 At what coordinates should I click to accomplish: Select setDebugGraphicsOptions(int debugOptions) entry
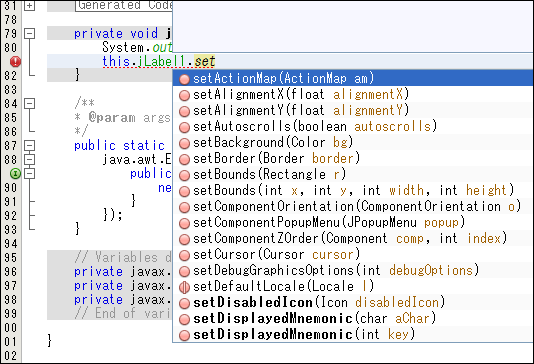coord(353,270)
